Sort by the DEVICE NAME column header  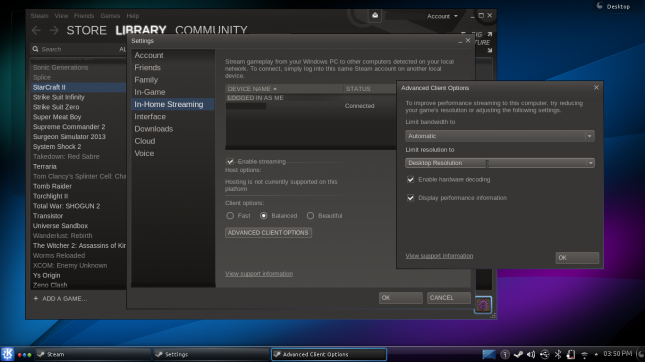284,89
